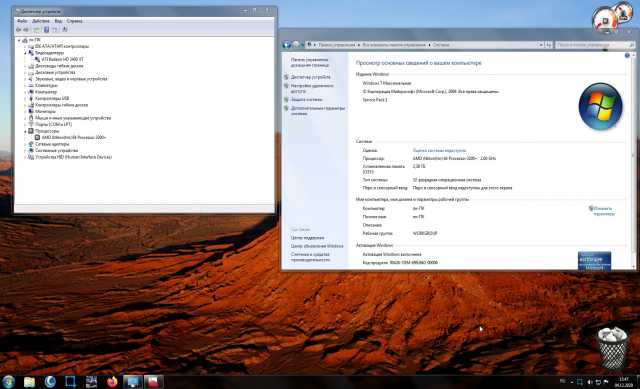Open Диспетчер устройств link in System sidebar
640x389 pixels.
point(311,77)
